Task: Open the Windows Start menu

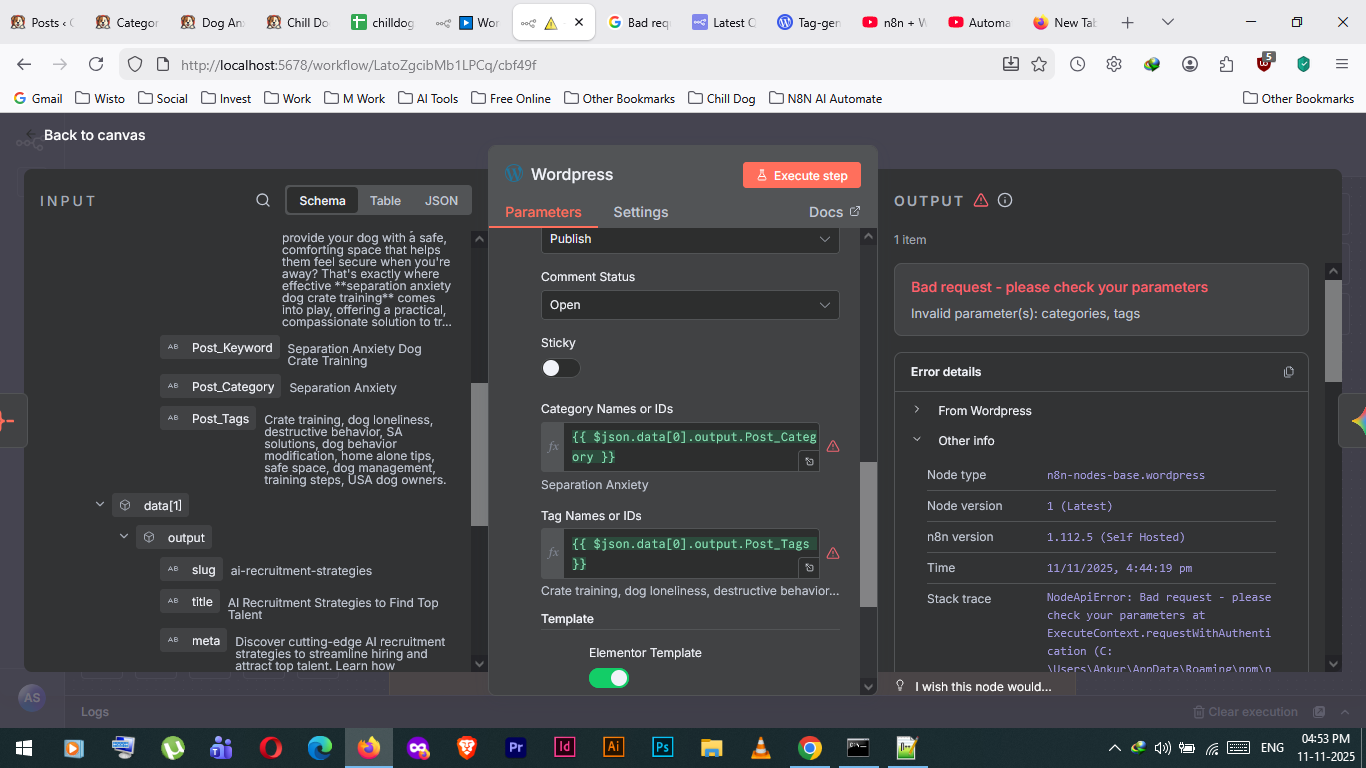Action: click(x=24, y=747)
